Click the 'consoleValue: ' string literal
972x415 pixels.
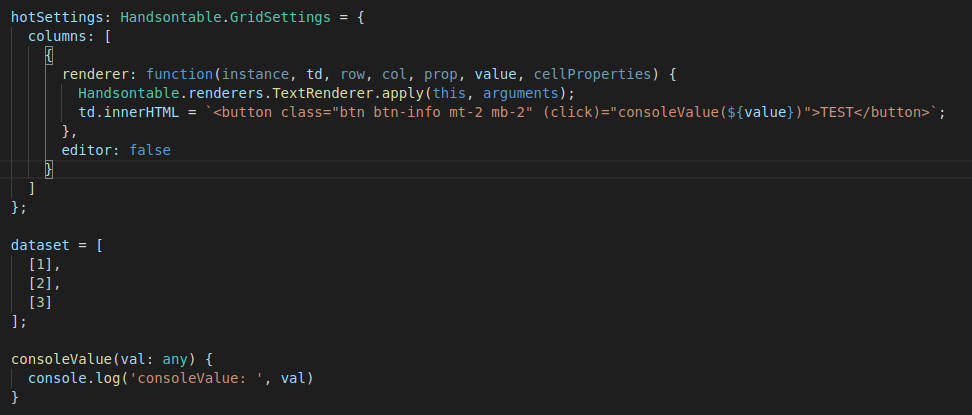pyautogui.click(x=197, y=378)
